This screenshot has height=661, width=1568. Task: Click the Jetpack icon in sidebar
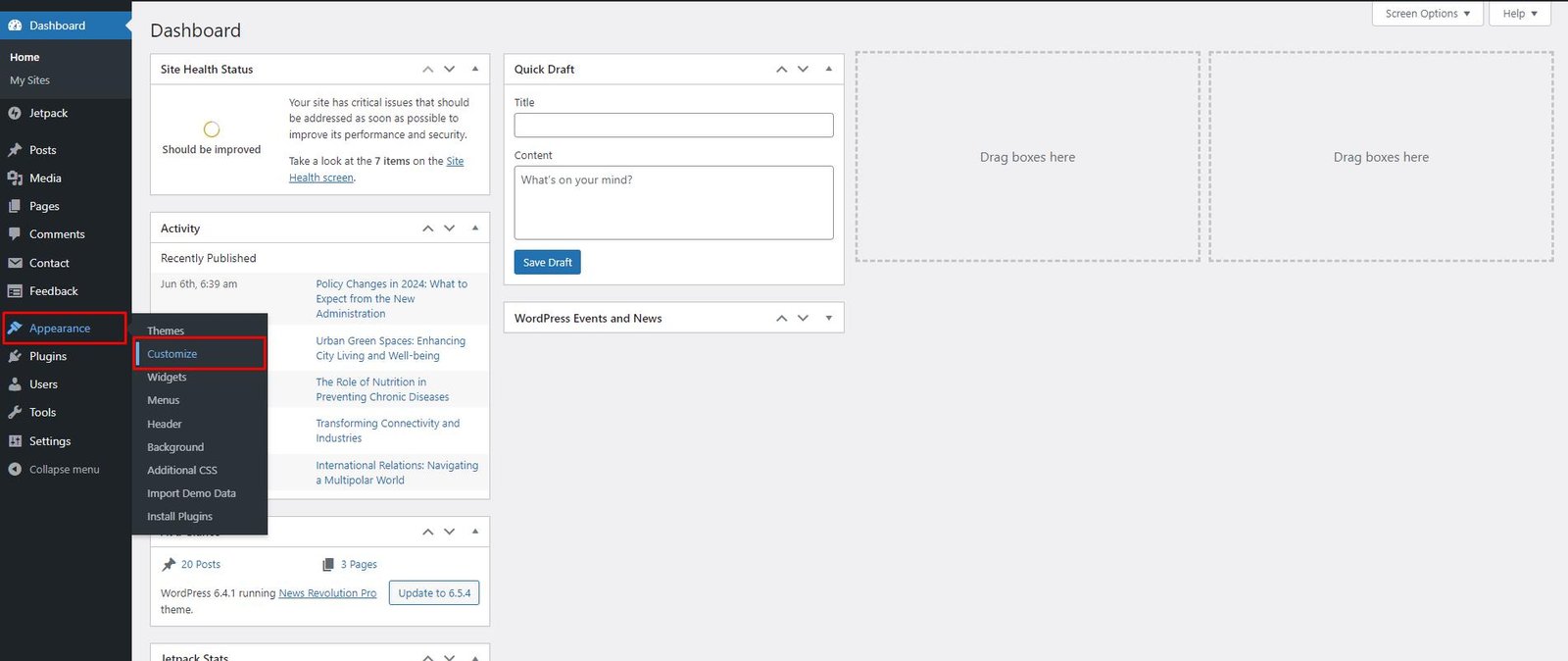click(15, 114)
